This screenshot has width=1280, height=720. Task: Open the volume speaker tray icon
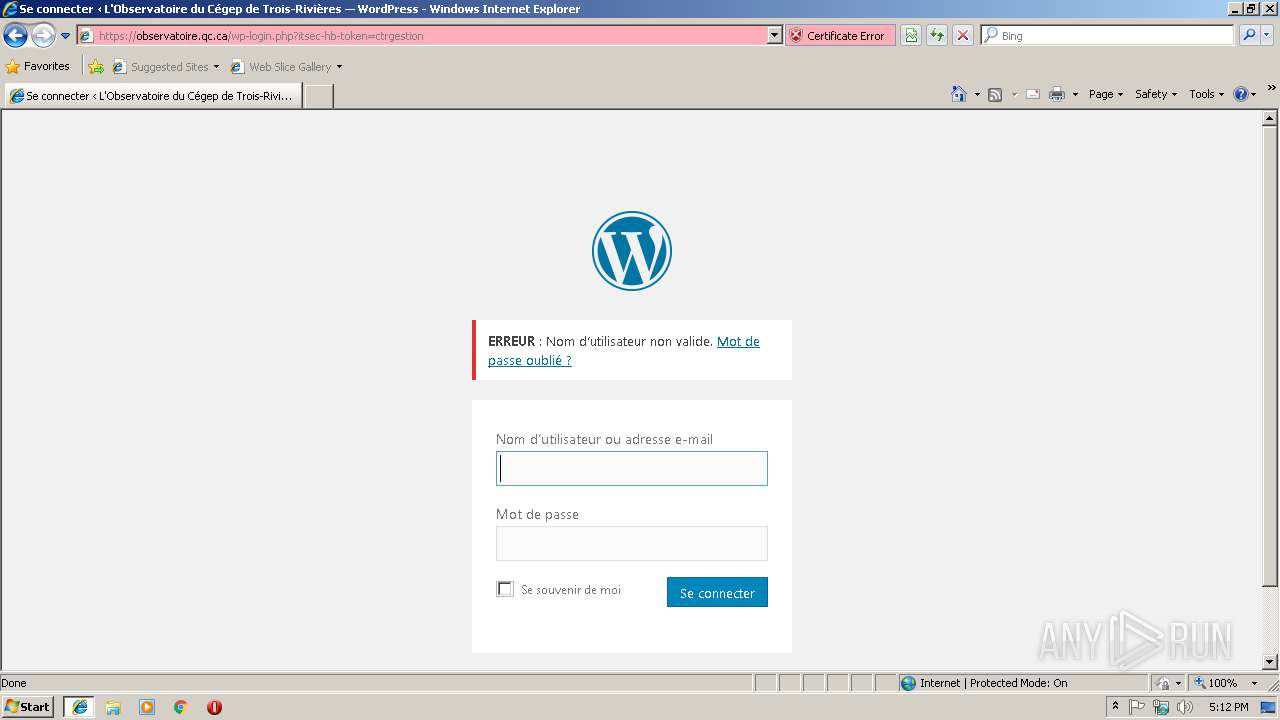[x=1184, y=707]
